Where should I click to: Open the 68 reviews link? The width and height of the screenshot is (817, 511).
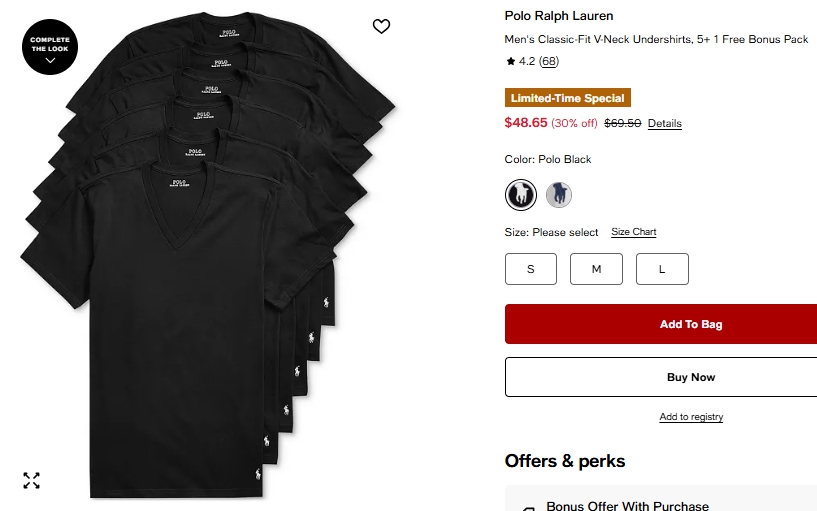[549, 61]
